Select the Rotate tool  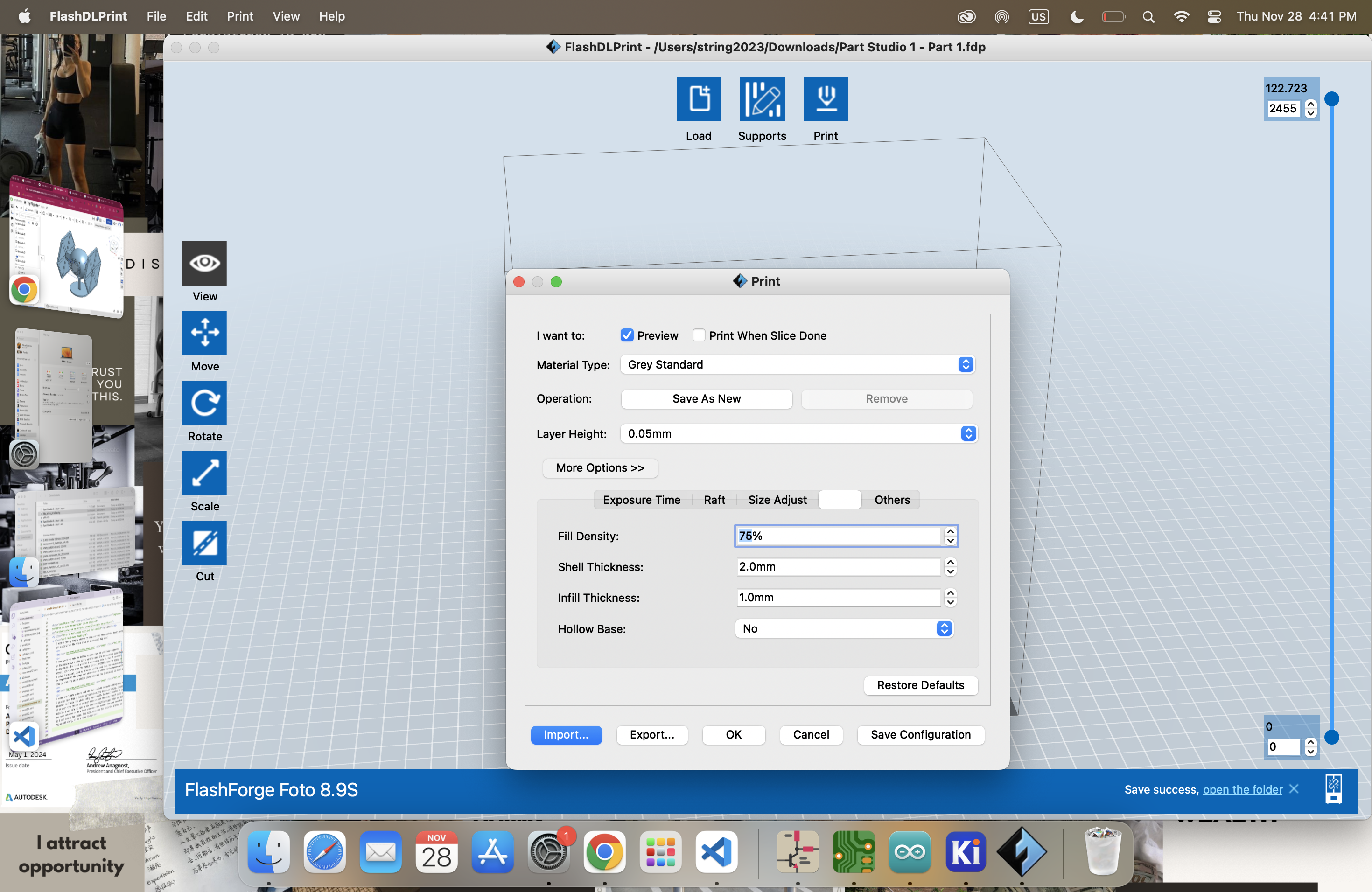click(204, 403)
